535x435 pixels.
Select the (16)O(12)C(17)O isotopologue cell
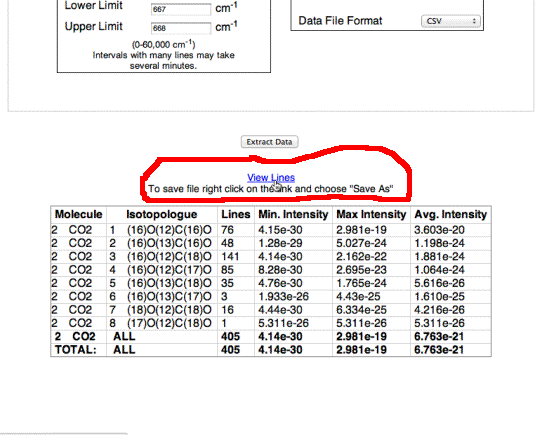(162, 270)
